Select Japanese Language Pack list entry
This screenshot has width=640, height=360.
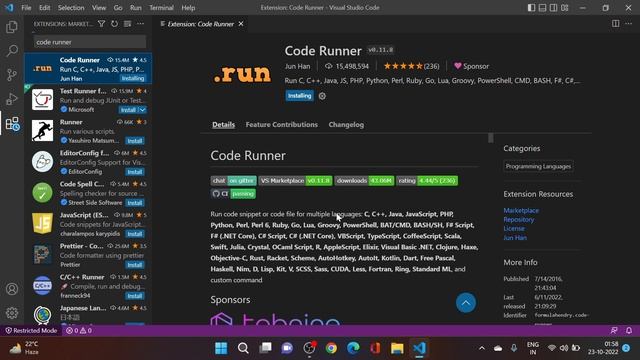click(x=88, y=314)
